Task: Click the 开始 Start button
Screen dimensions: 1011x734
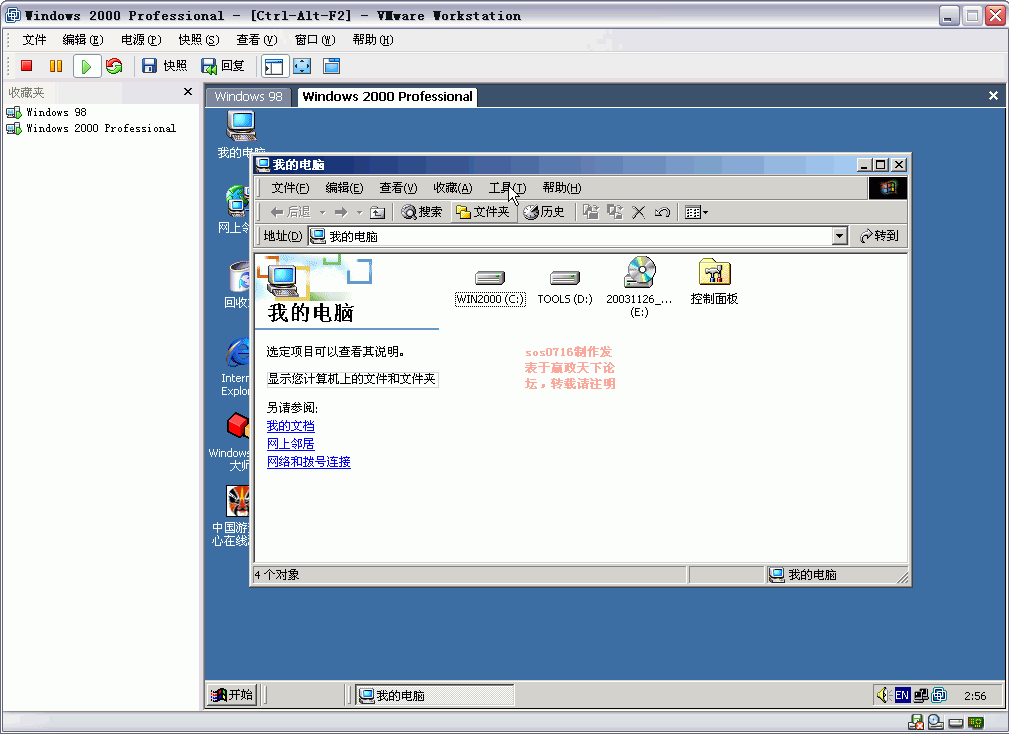Action: click(232, 695)
